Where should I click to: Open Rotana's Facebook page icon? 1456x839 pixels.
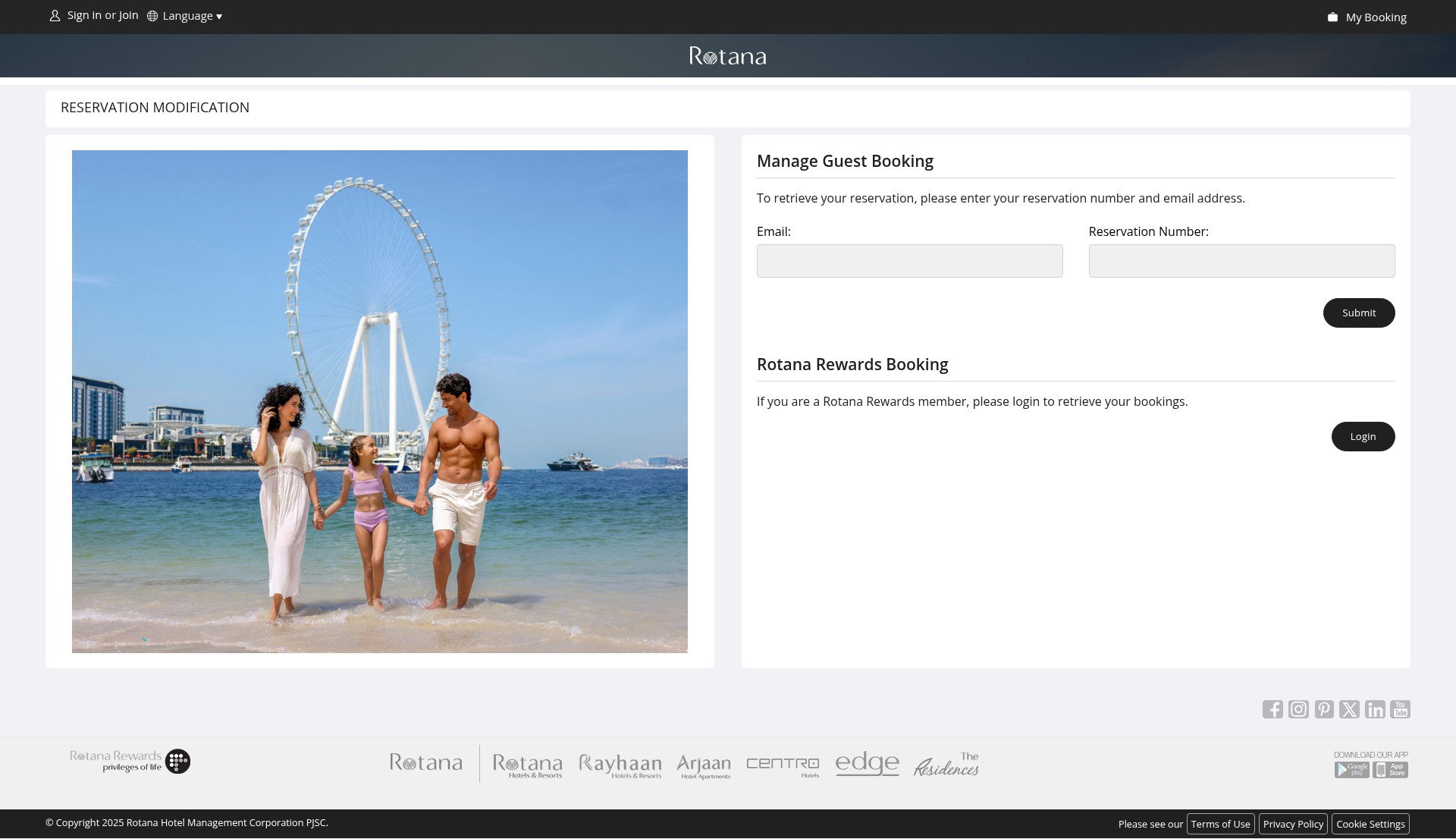click(x=1272, y=709)
